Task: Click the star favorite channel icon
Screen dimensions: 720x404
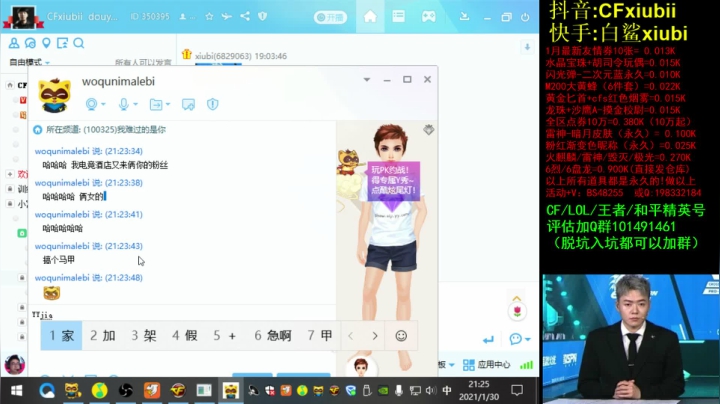Action: click(x=209, y=17)
